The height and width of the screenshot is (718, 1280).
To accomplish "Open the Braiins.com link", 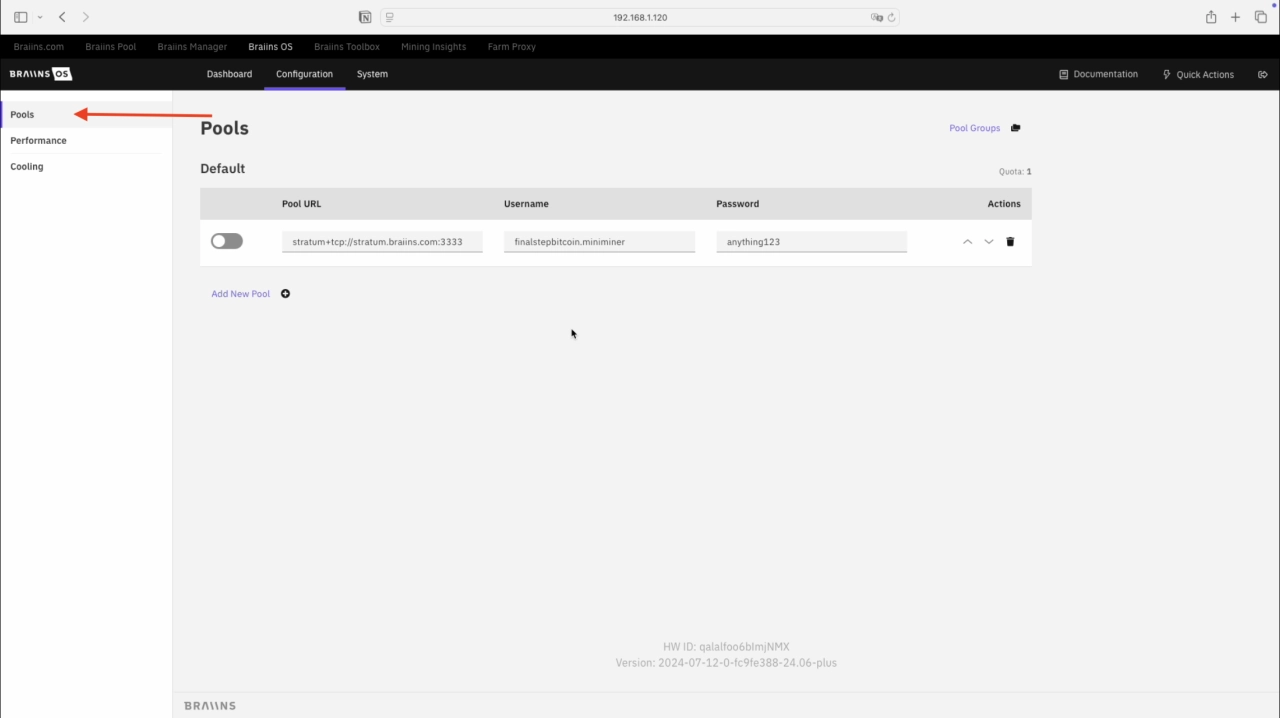I will [x=39, y=47].
